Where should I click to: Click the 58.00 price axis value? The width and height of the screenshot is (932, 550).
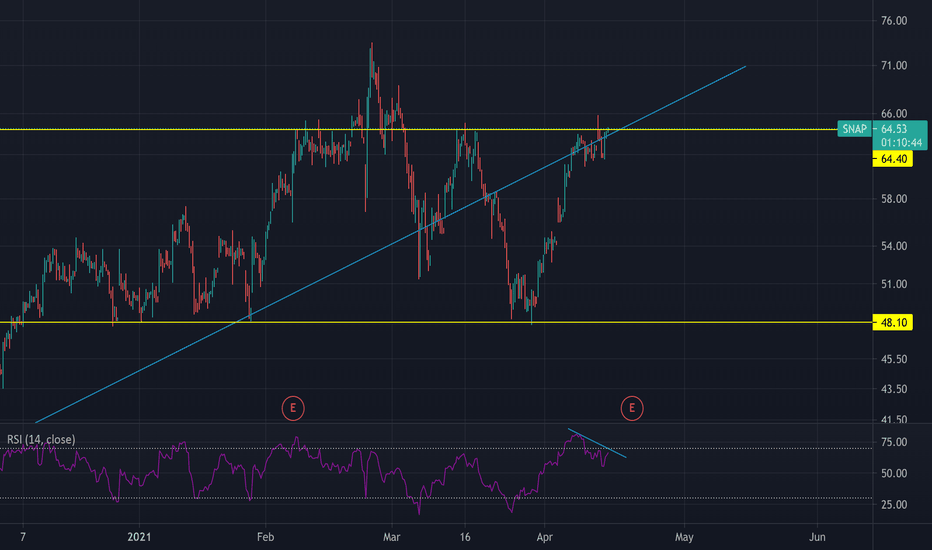coord(894,199)
